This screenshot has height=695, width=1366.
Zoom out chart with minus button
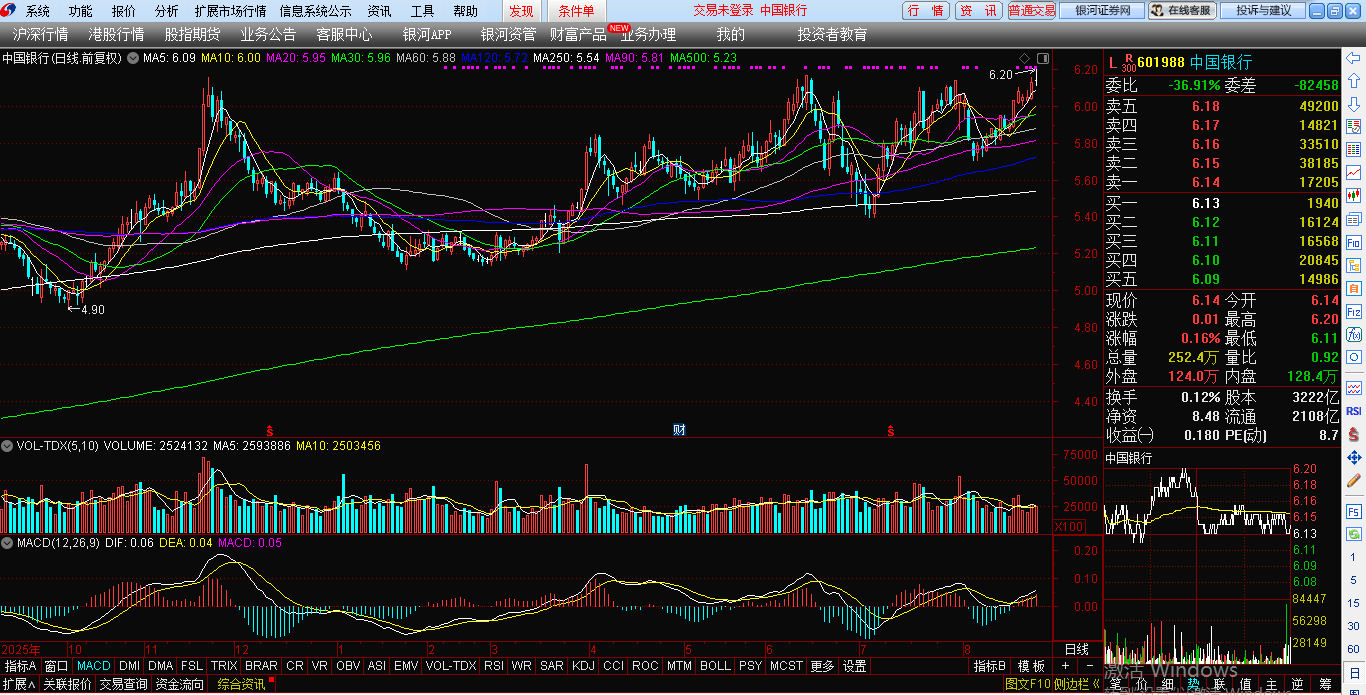tap(1088, 666)
